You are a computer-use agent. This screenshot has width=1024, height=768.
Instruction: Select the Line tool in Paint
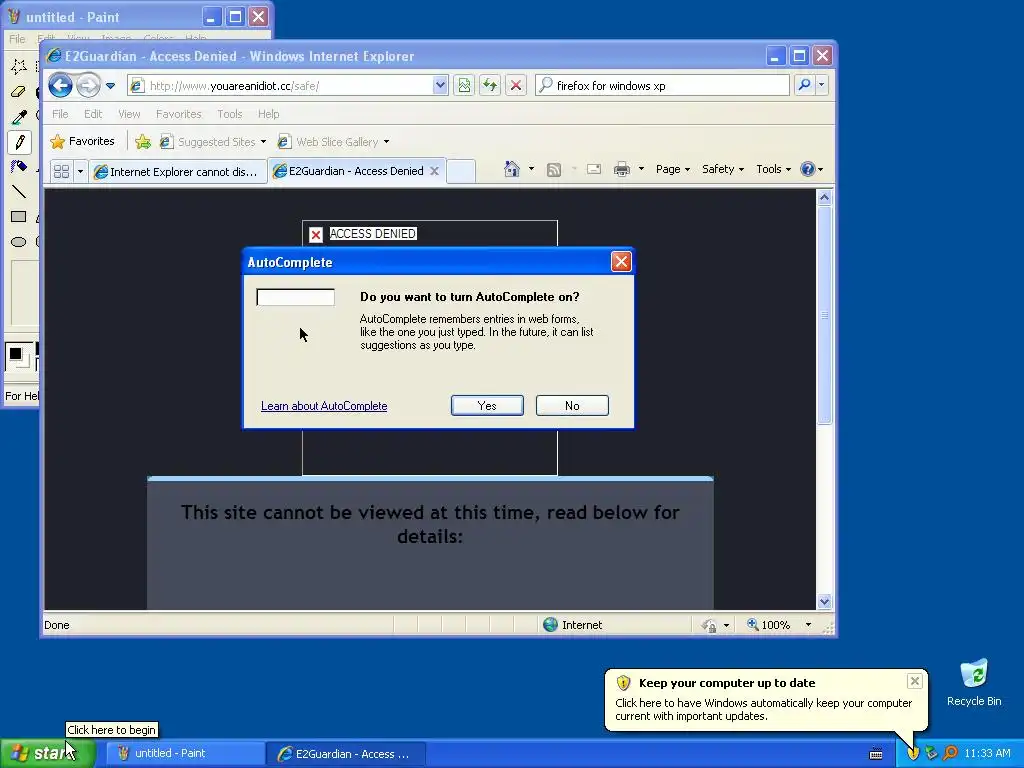pyautogui.click(x=19, y=191)
